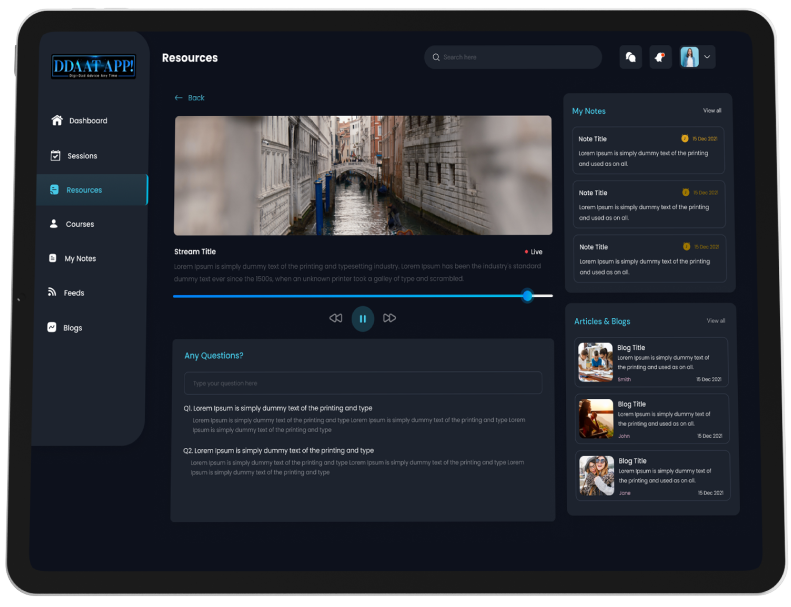
Task: Click View all in Articles & Blogs
Action: coord(716,321)
